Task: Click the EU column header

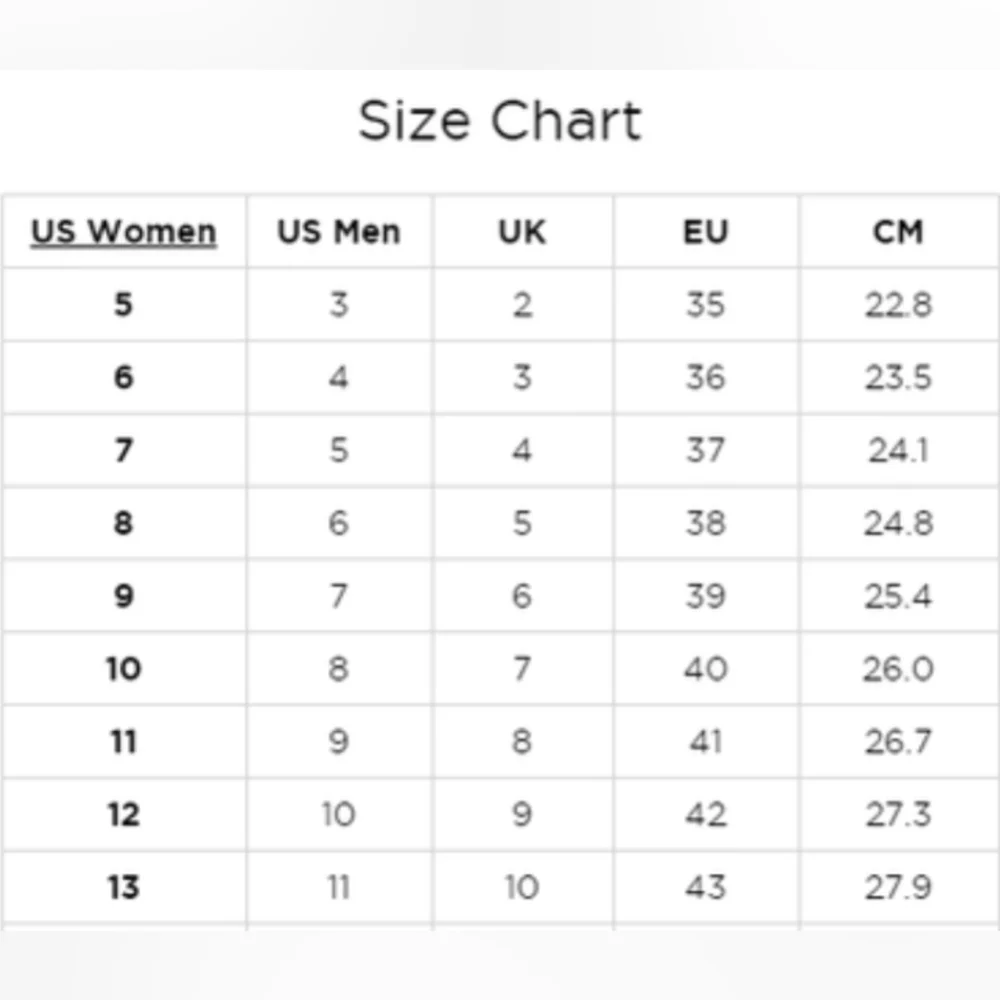Action: click(x=705, y=232)
